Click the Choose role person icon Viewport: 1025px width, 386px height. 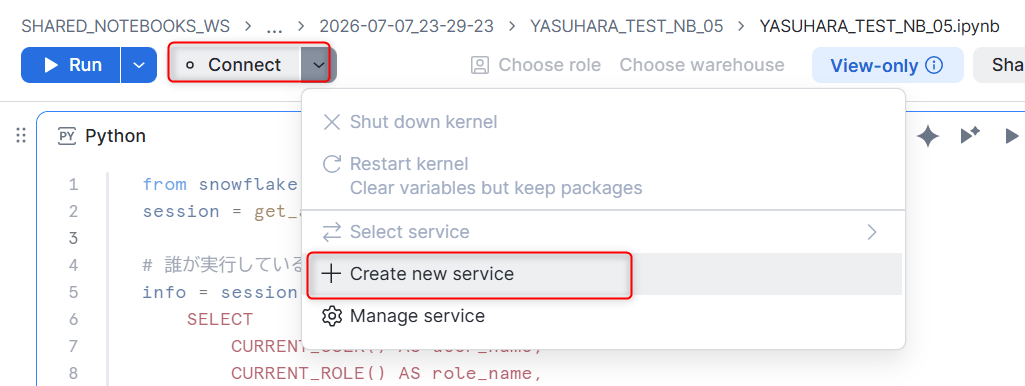coord(480,65)
